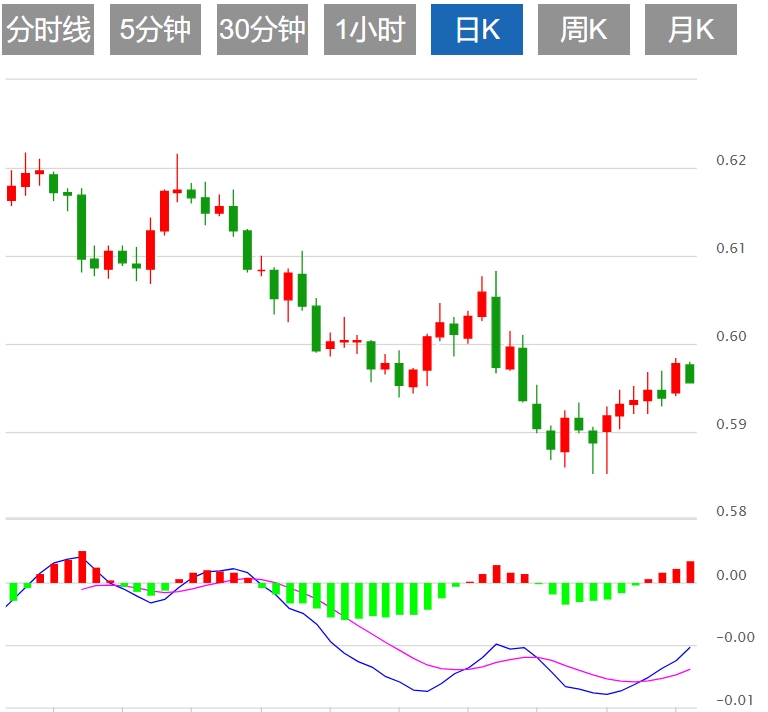Open the 30分钟 interval tab

pyautogui.click(x=262, y=31)
